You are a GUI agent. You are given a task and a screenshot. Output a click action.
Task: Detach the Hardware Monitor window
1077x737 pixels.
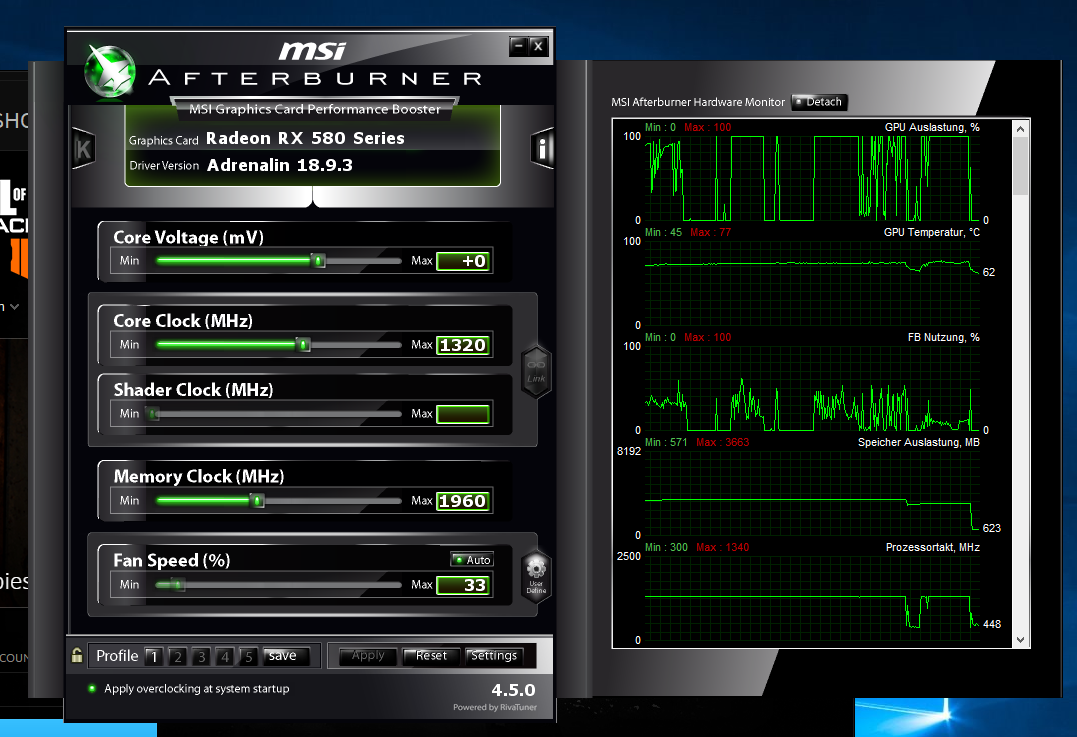click(818, 102)
